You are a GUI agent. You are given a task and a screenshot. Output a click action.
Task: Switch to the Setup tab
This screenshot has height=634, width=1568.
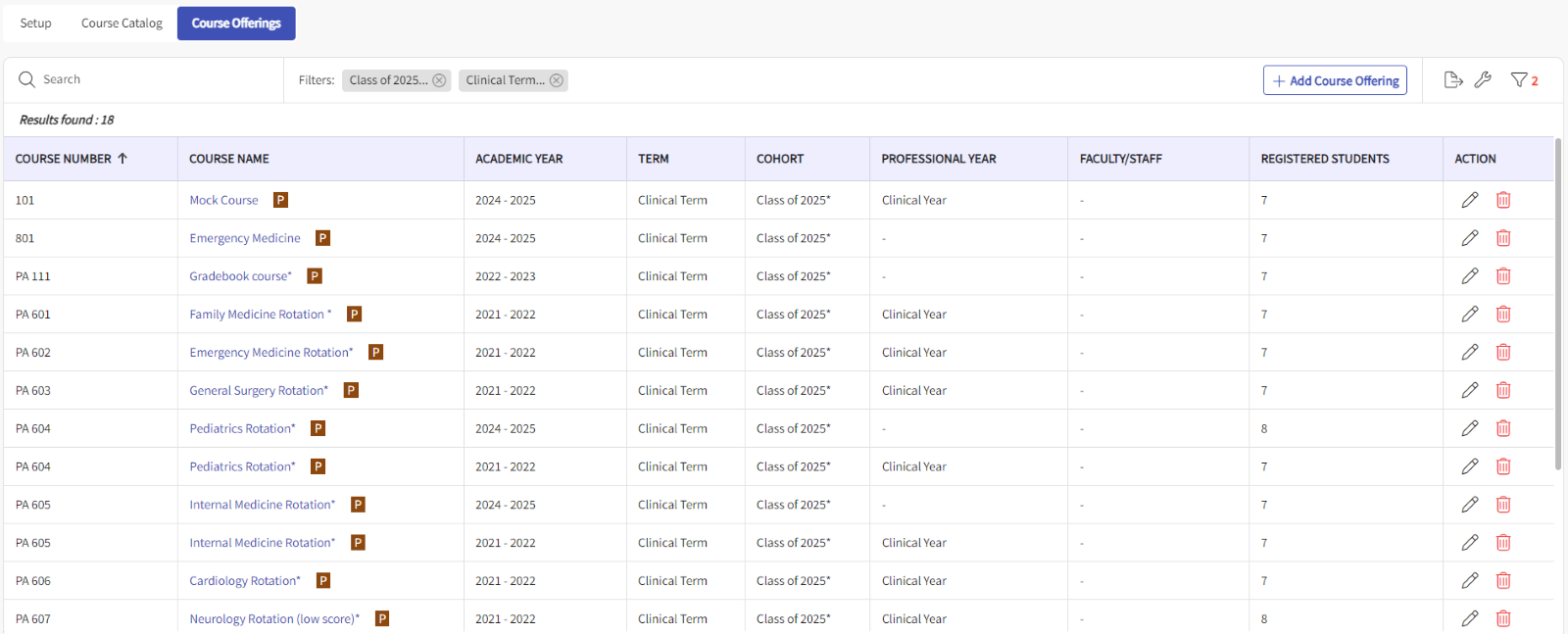35,24
